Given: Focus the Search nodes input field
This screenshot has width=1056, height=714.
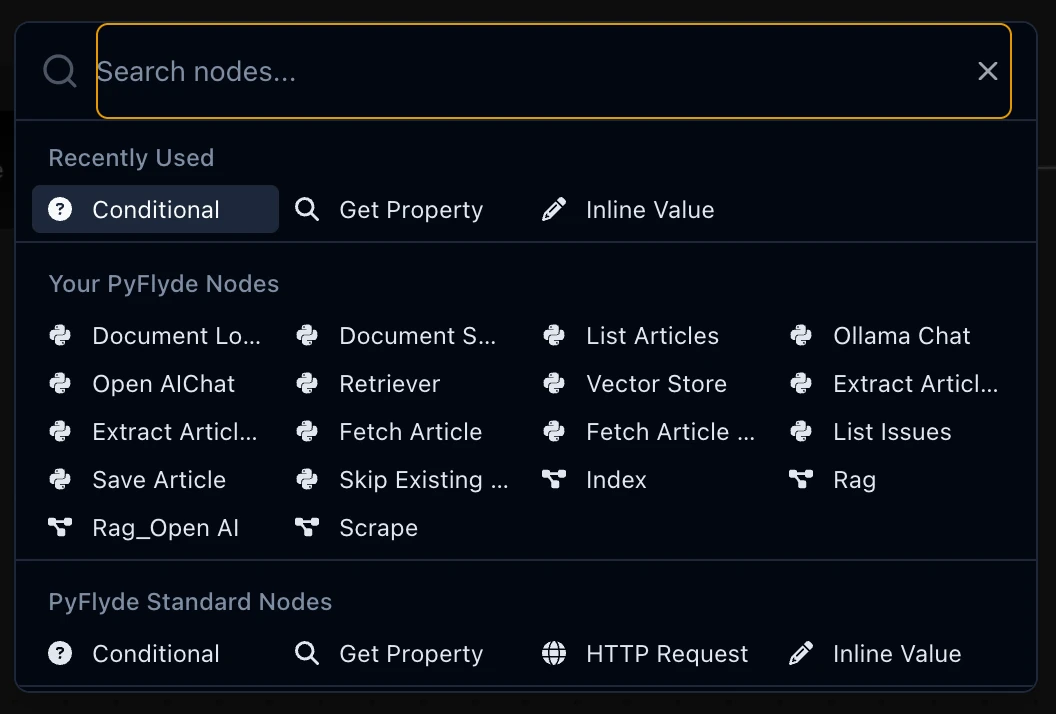Looking at the screenshot, I should 554,71.
